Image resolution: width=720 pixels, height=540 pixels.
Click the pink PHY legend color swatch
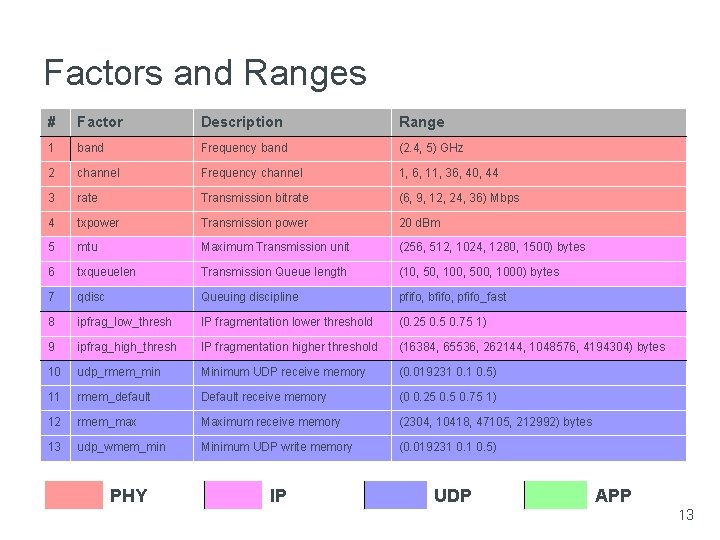pyautogui.click(x=74, y=495)
